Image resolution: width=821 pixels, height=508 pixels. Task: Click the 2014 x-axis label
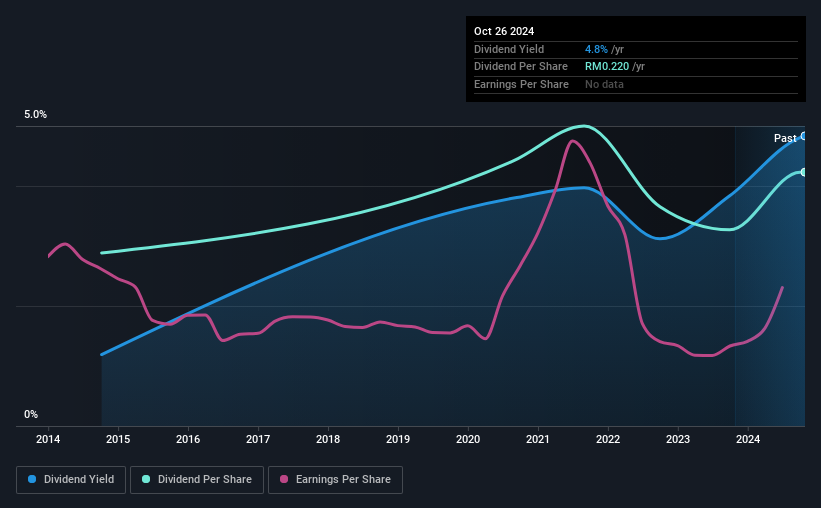pyautogui.click(x=48, y=439)
